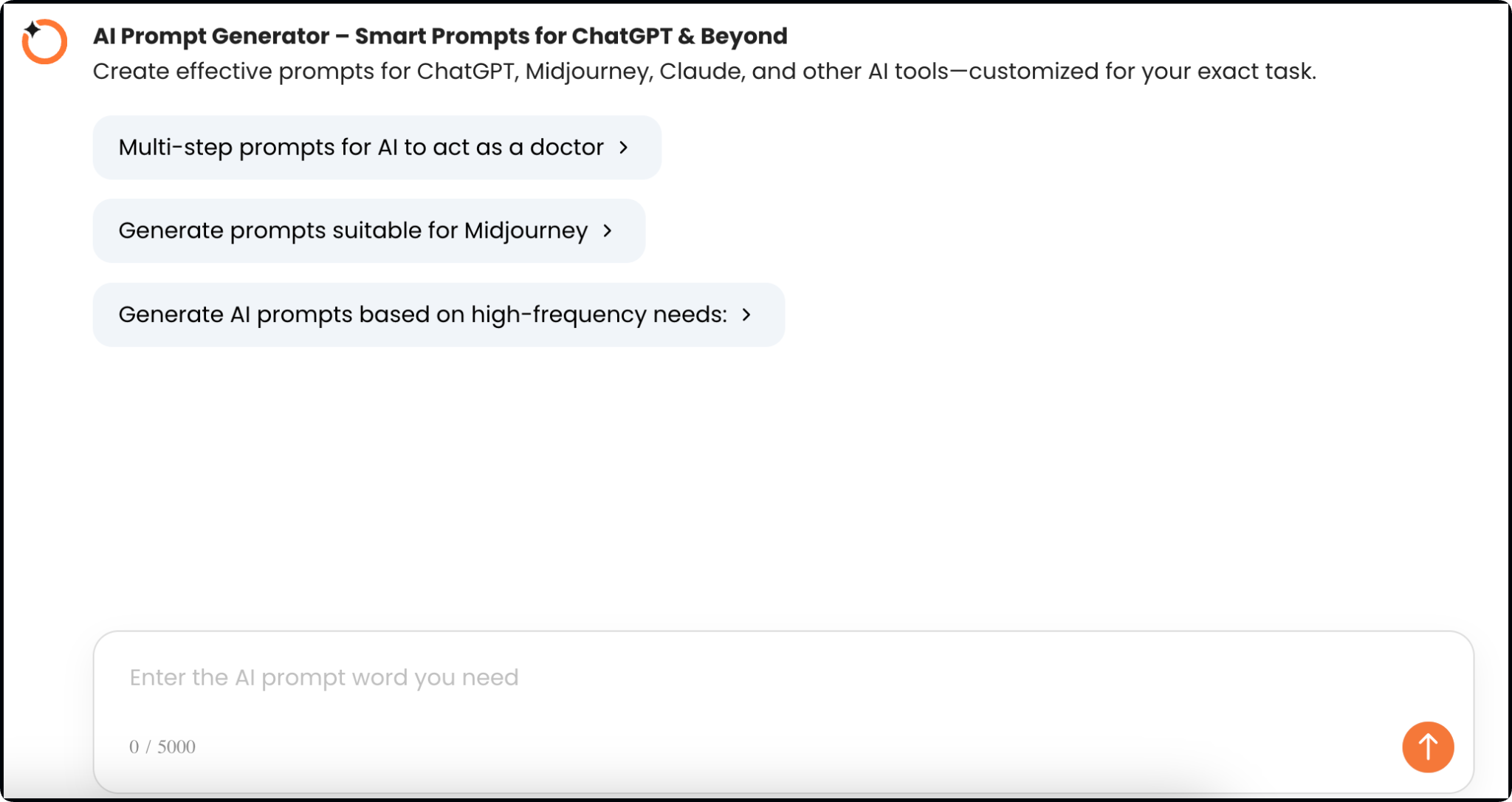The image size is (1512, 802).
Task: Select "Multi-step prompts for AI to act as a doctor"
Action: pyautogui.click(x=360, y=147)
